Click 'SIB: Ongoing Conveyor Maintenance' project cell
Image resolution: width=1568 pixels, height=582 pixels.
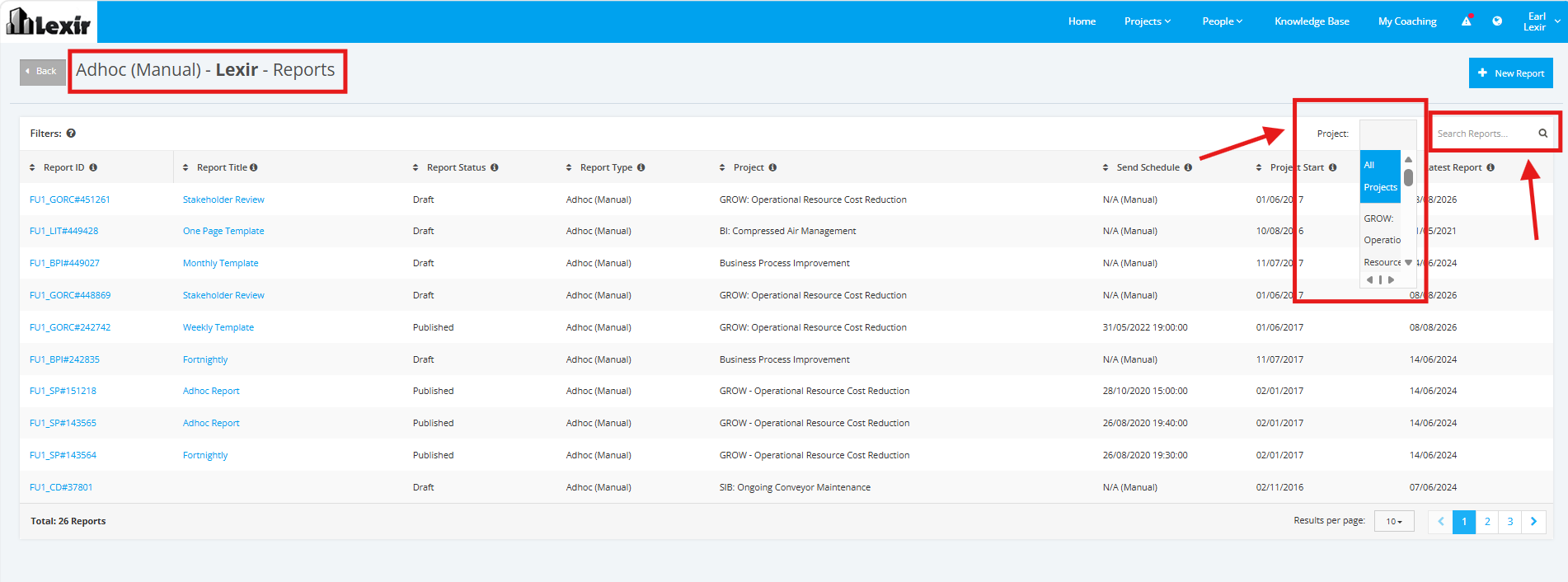click(795, 487)
